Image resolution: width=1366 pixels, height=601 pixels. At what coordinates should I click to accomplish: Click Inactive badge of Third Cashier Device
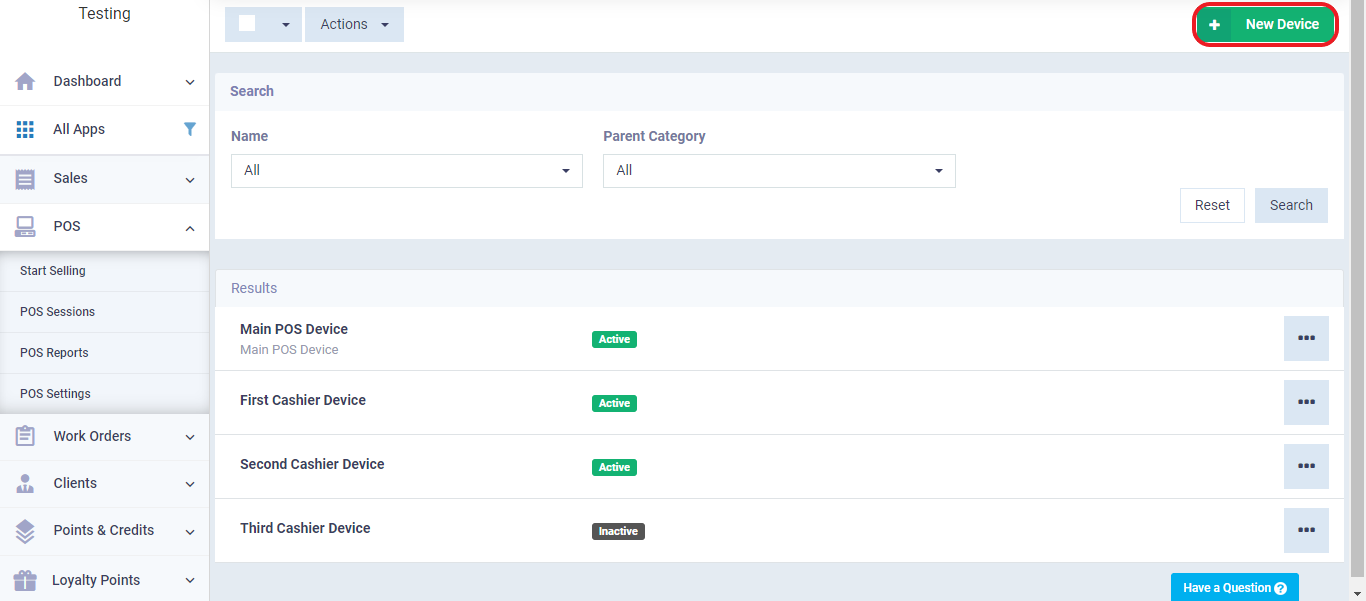coord(618,531)
